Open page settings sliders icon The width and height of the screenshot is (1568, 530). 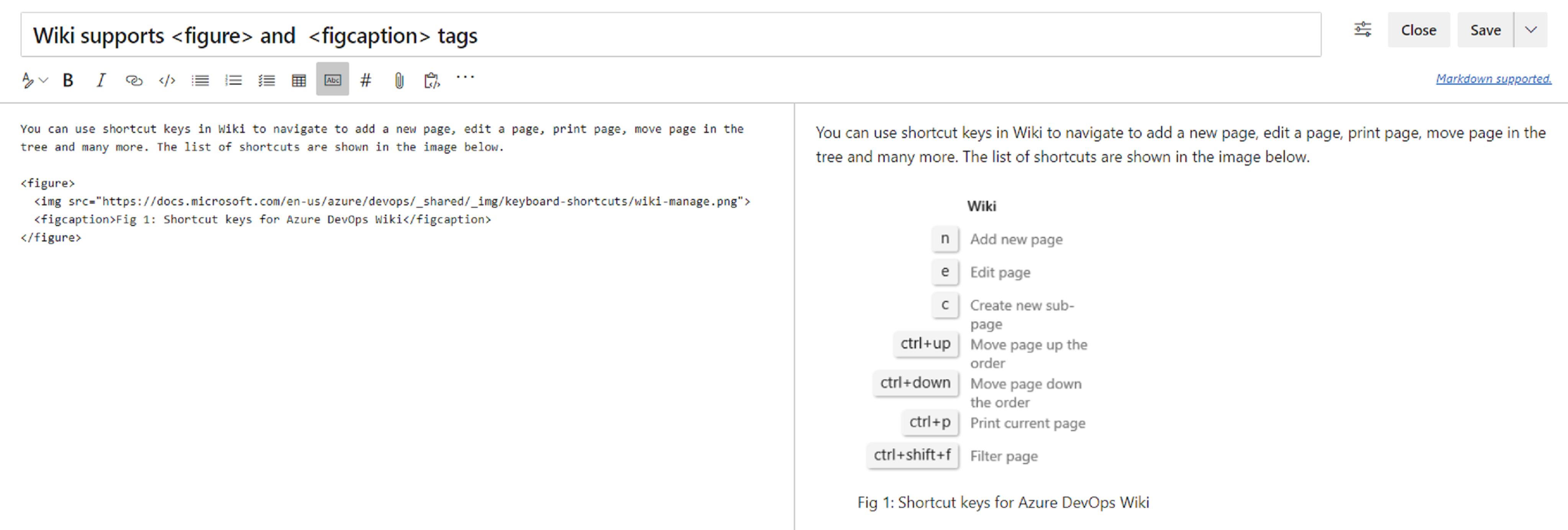tap(1363, 29)
